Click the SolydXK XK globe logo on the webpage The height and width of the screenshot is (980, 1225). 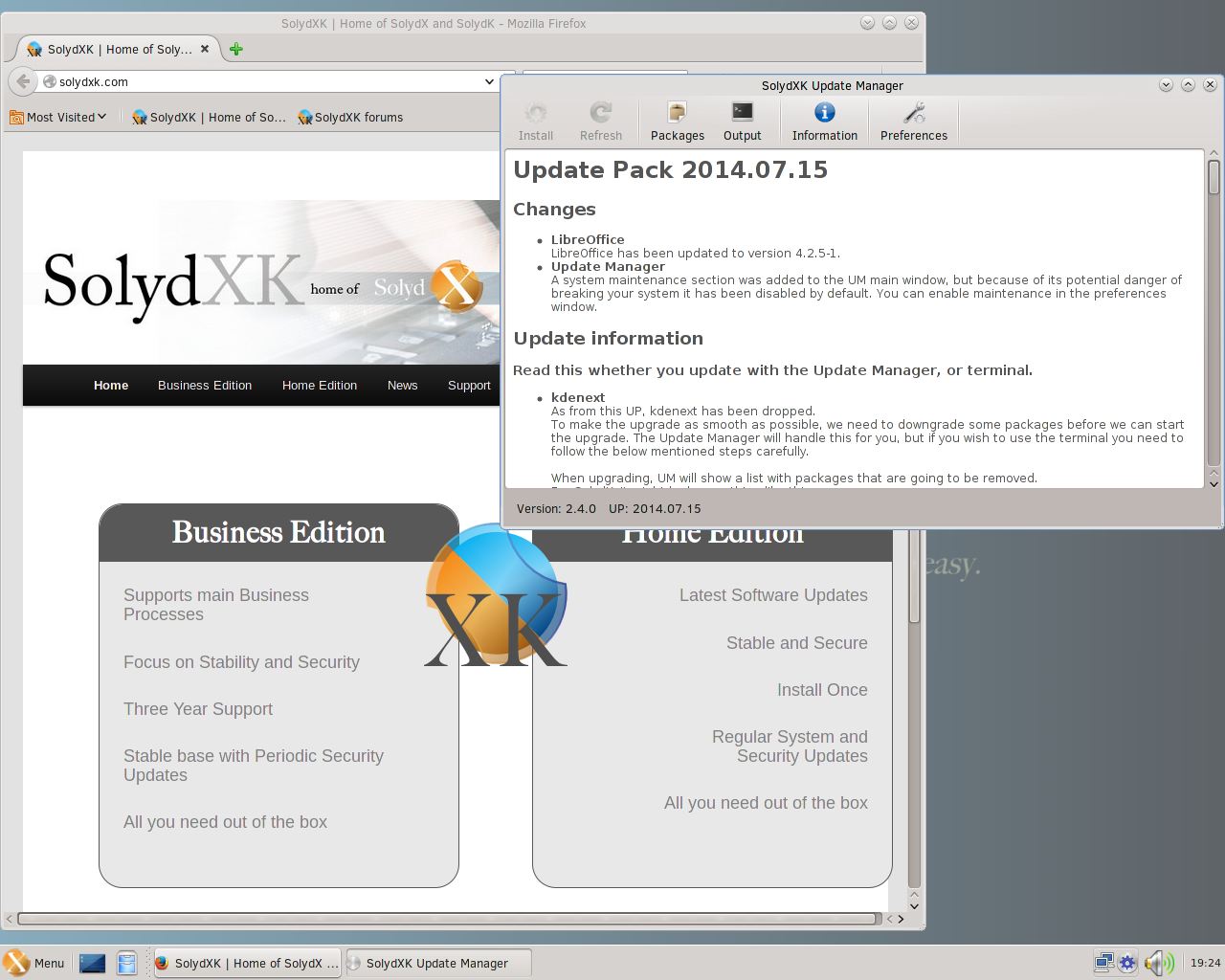[x=496, y=596]
